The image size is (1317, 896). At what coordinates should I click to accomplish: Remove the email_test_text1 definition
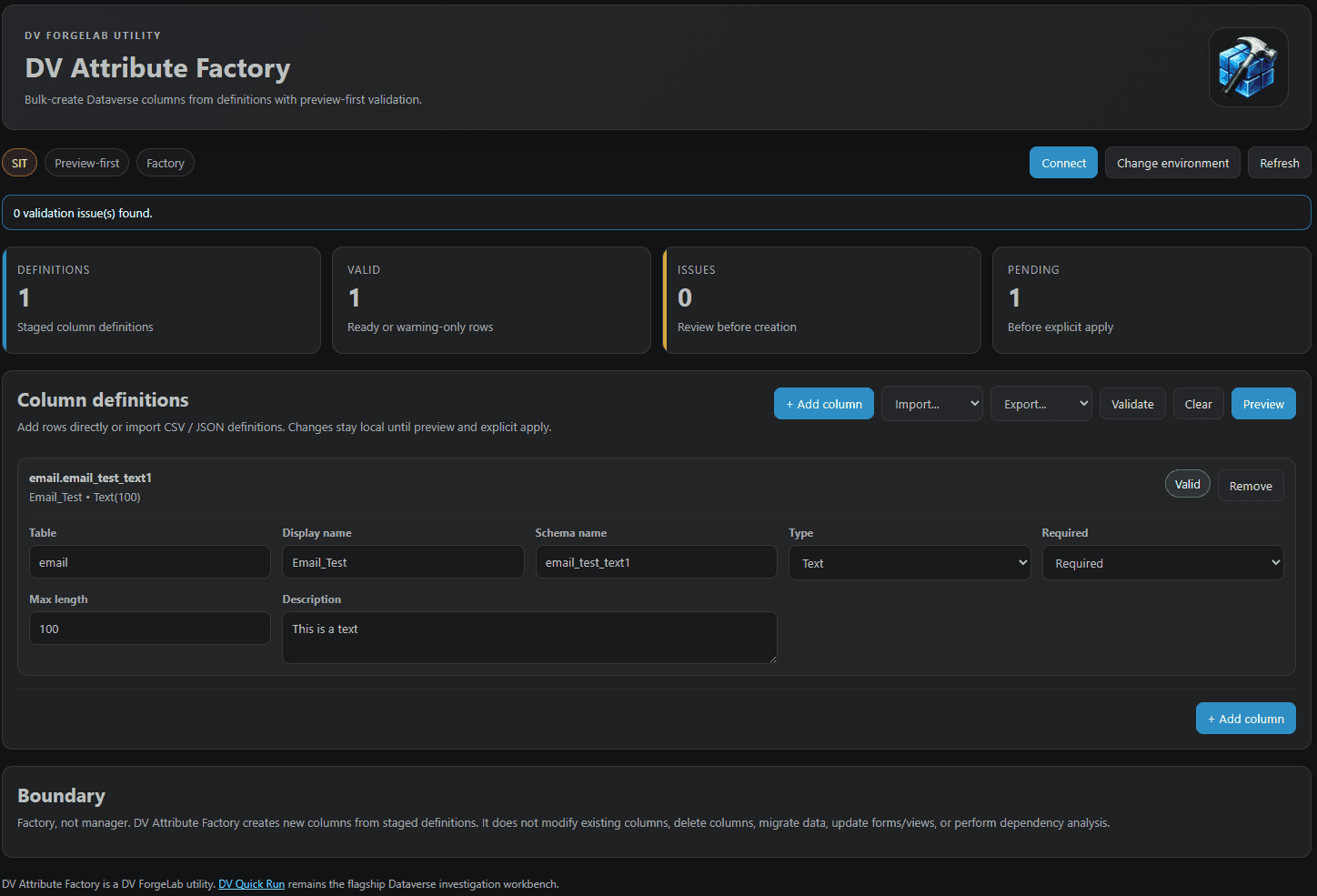coord(1251,486)
